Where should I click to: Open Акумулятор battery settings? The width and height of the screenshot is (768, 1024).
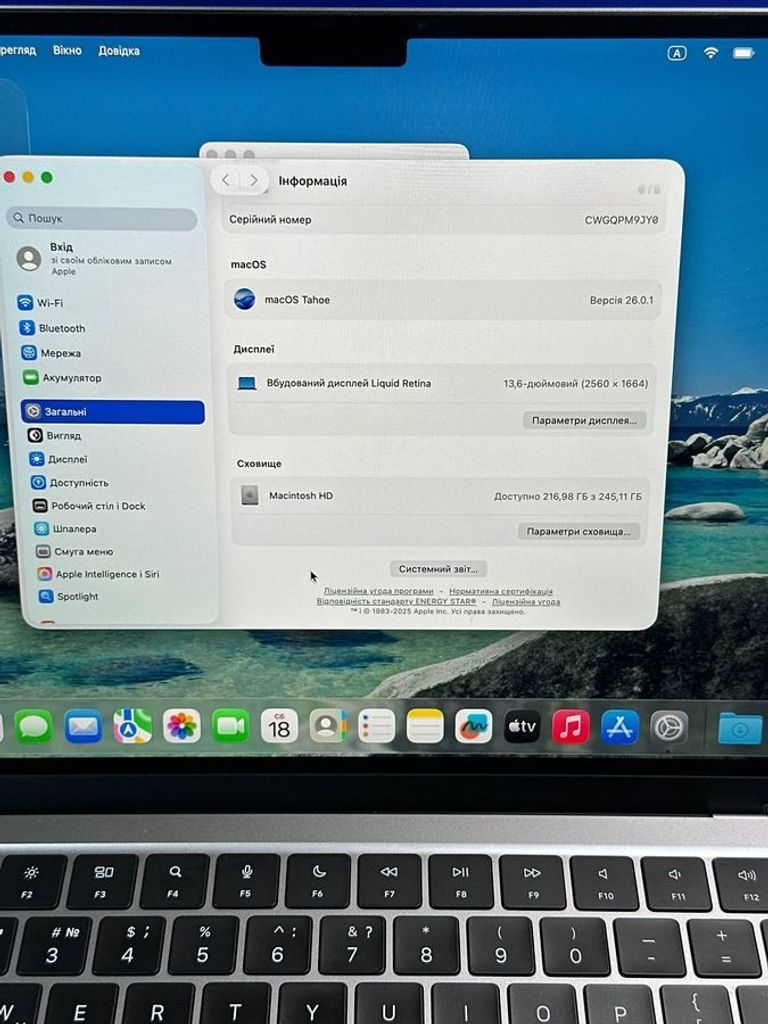click(63, 378)
